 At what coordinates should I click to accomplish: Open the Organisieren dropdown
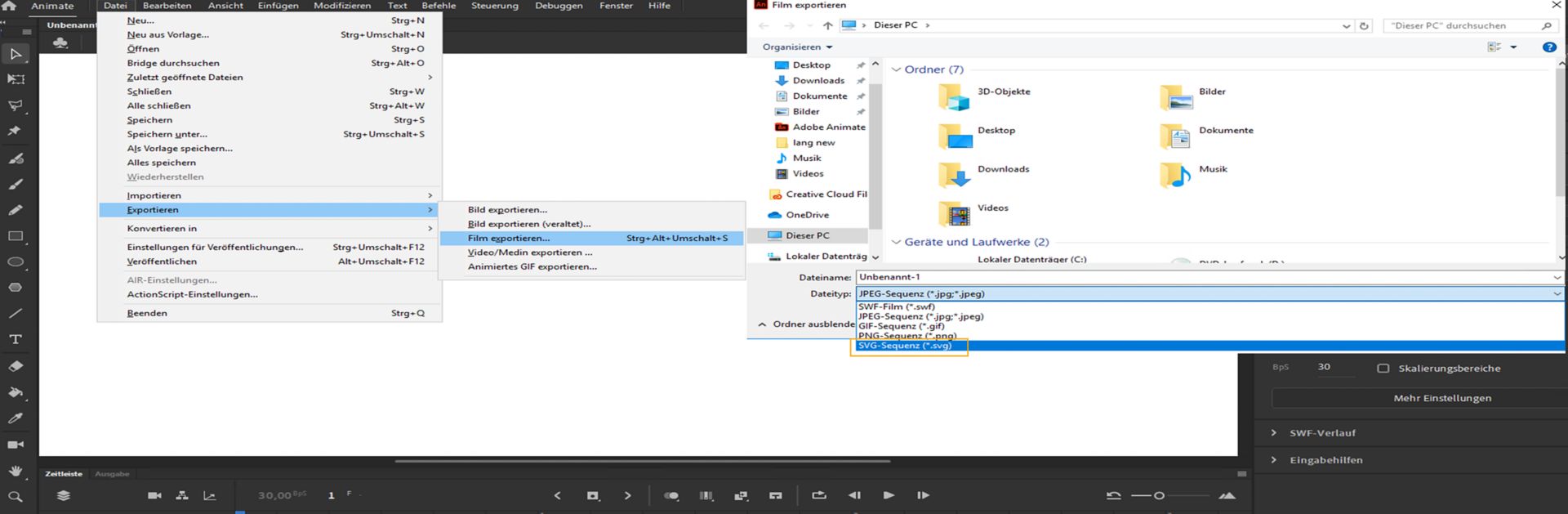click(x=797, y=47)
